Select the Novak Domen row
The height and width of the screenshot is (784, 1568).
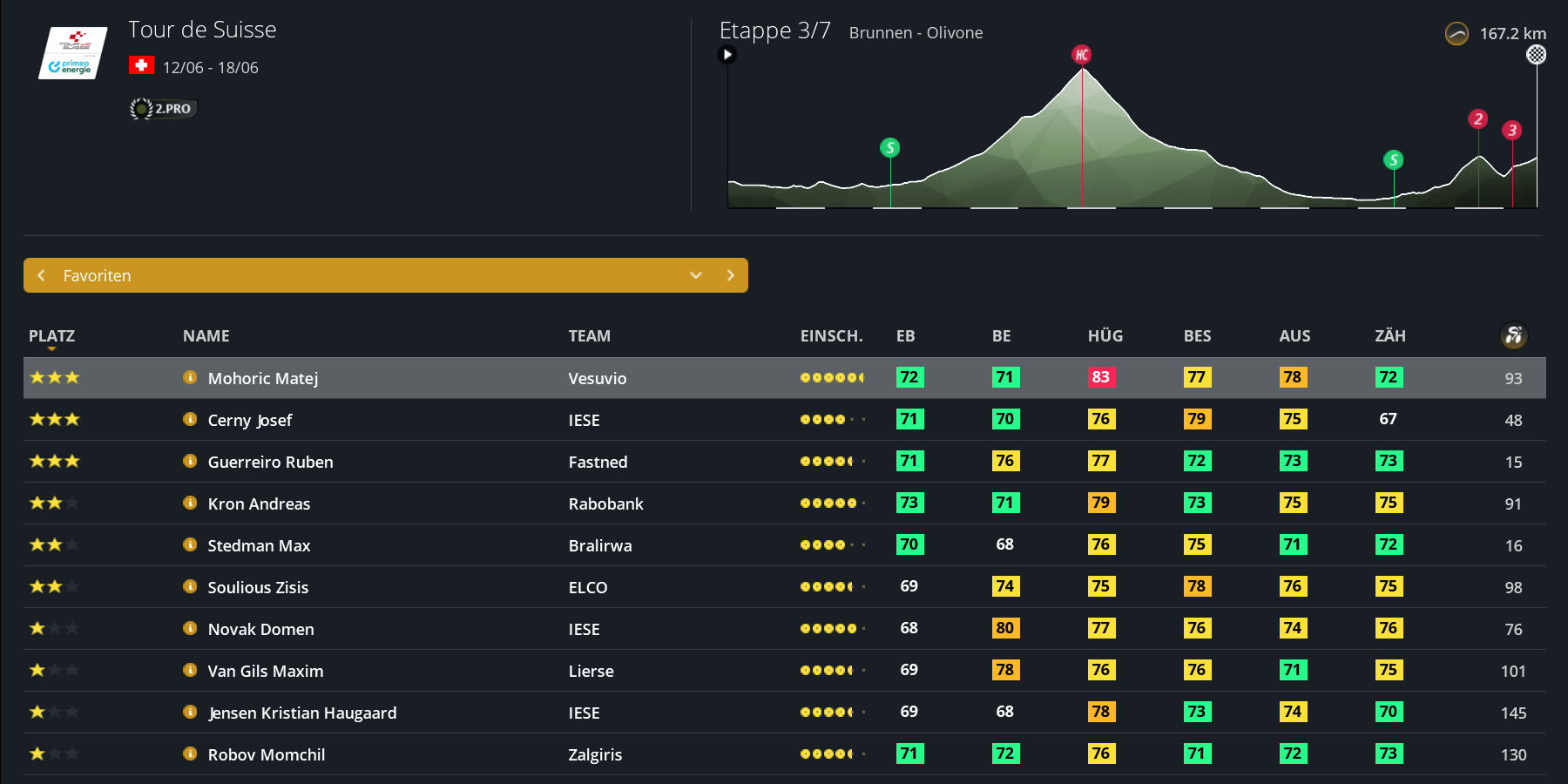(x=260, y=629)
